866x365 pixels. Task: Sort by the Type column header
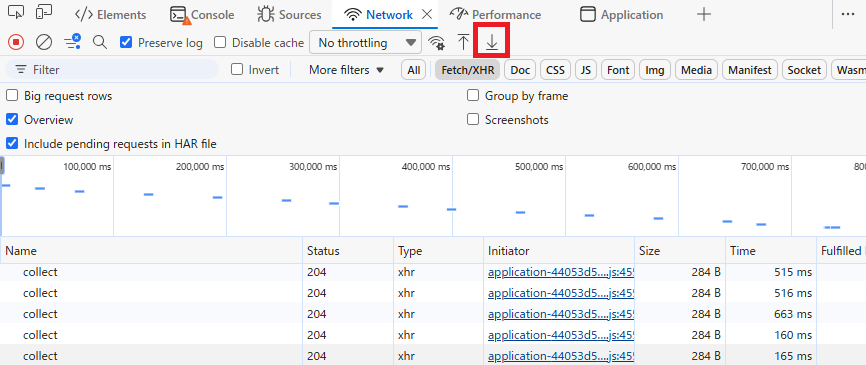point(439,251)
